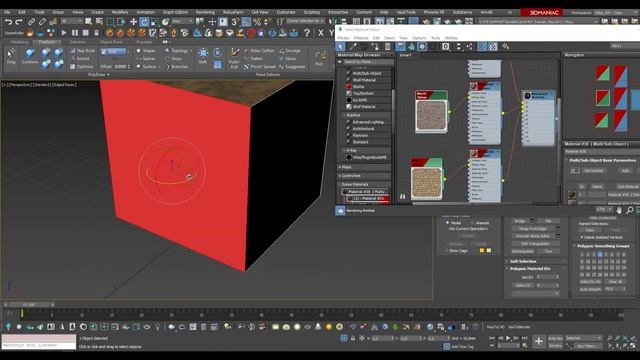This screenshot has height=360, width=640.
Task: Click the Pick tool in ribbon
Action: 319,58
